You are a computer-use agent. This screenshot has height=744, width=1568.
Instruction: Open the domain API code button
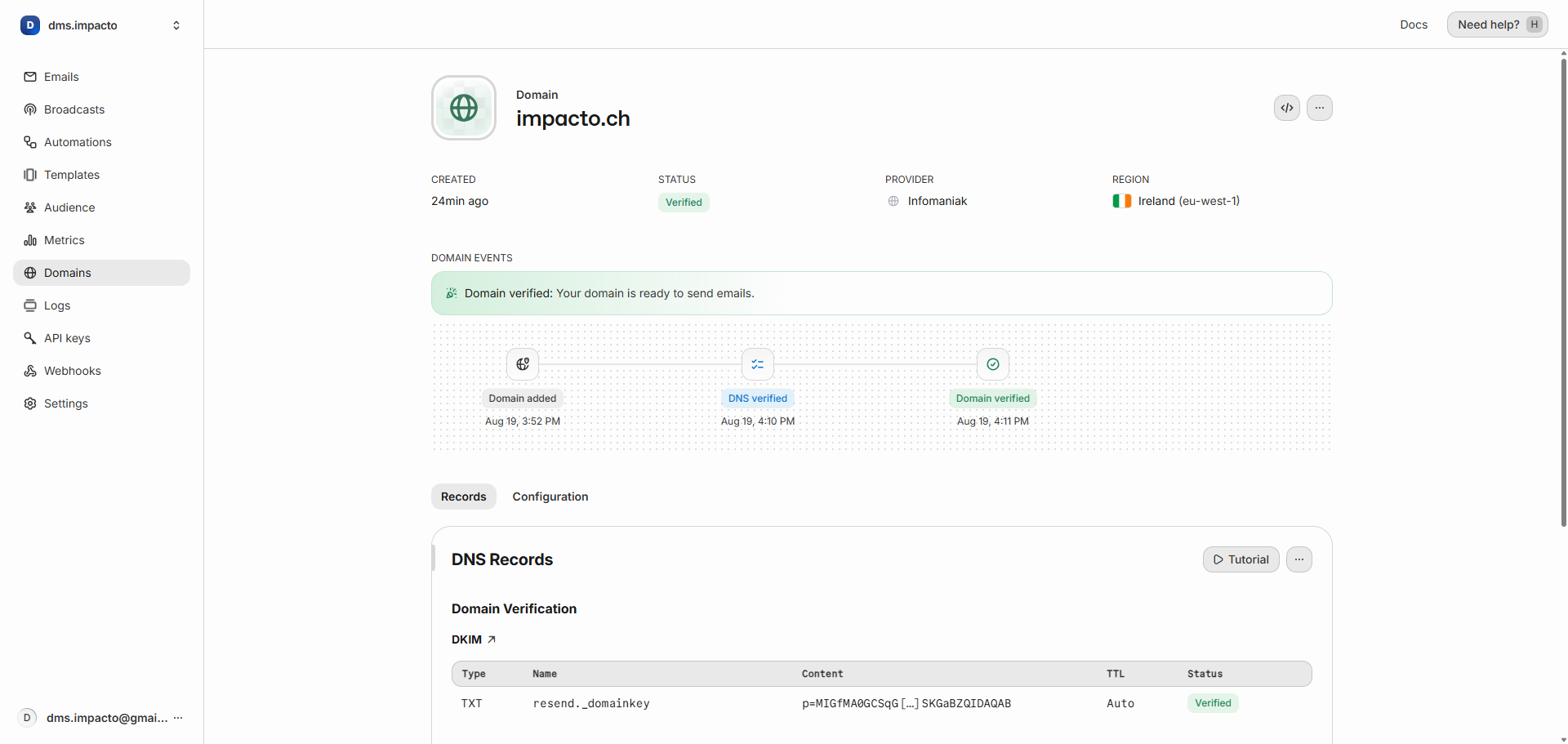point(1287,108)
